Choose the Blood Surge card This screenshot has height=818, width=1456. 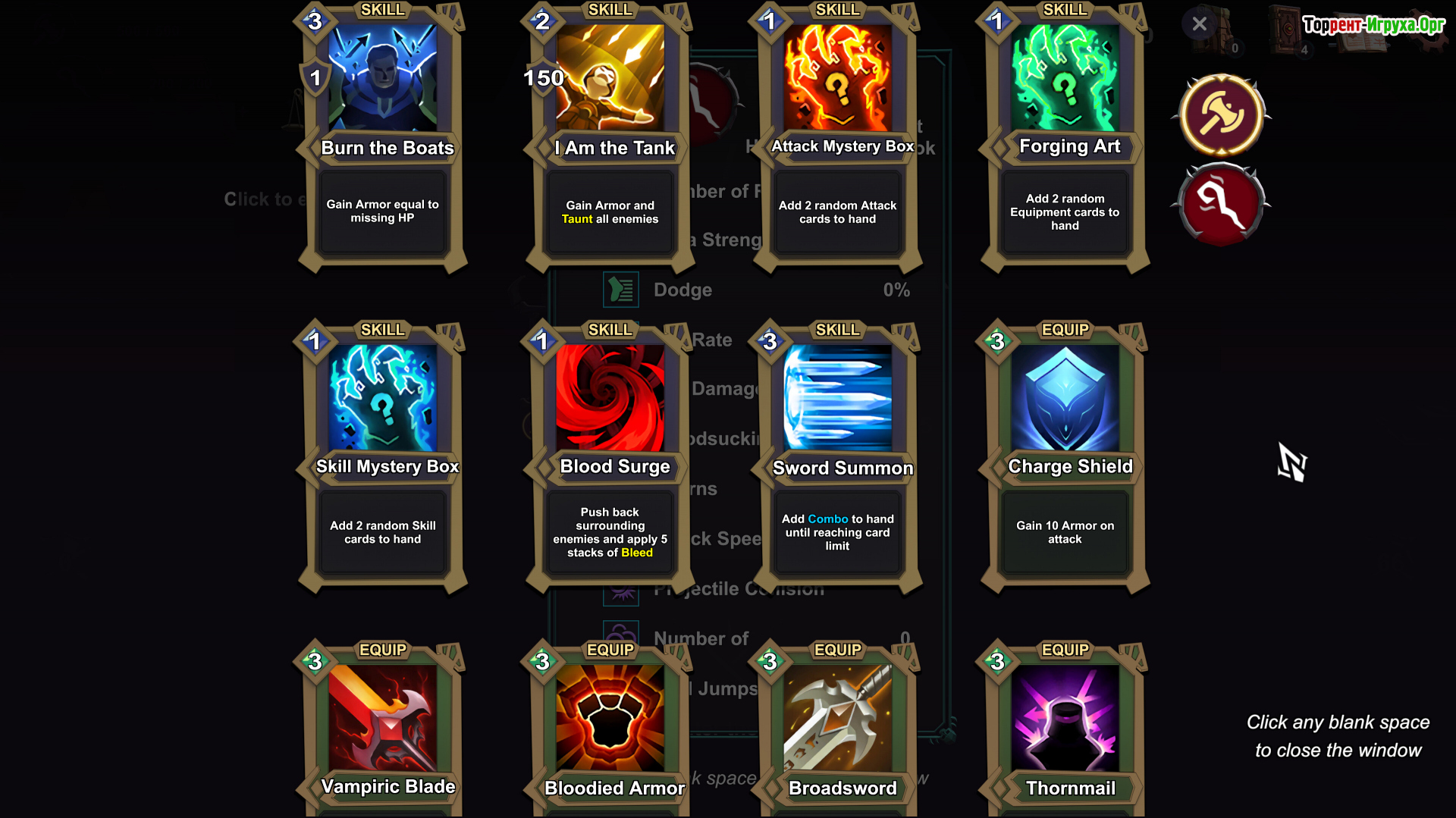click(x=610, y=457)
